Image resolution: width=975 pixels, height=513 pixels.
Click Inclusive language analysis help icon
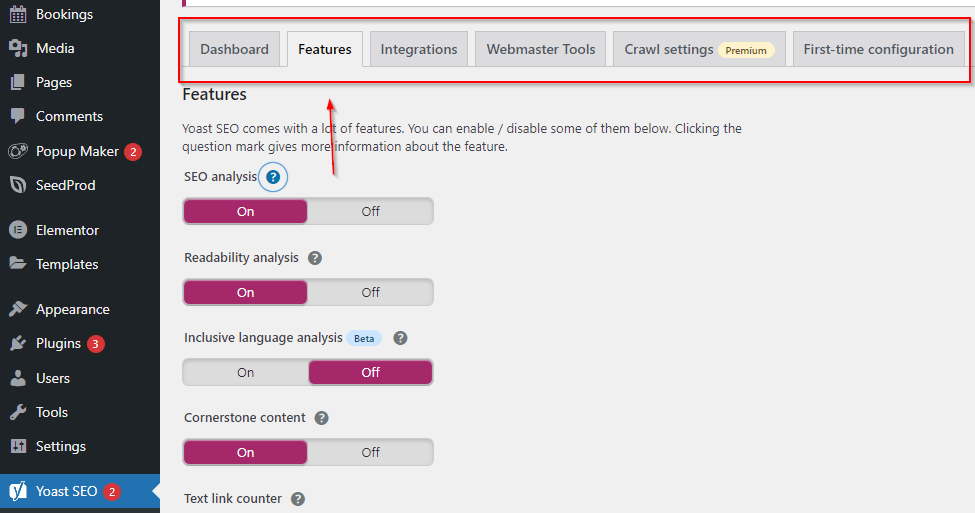pos(400,338)
